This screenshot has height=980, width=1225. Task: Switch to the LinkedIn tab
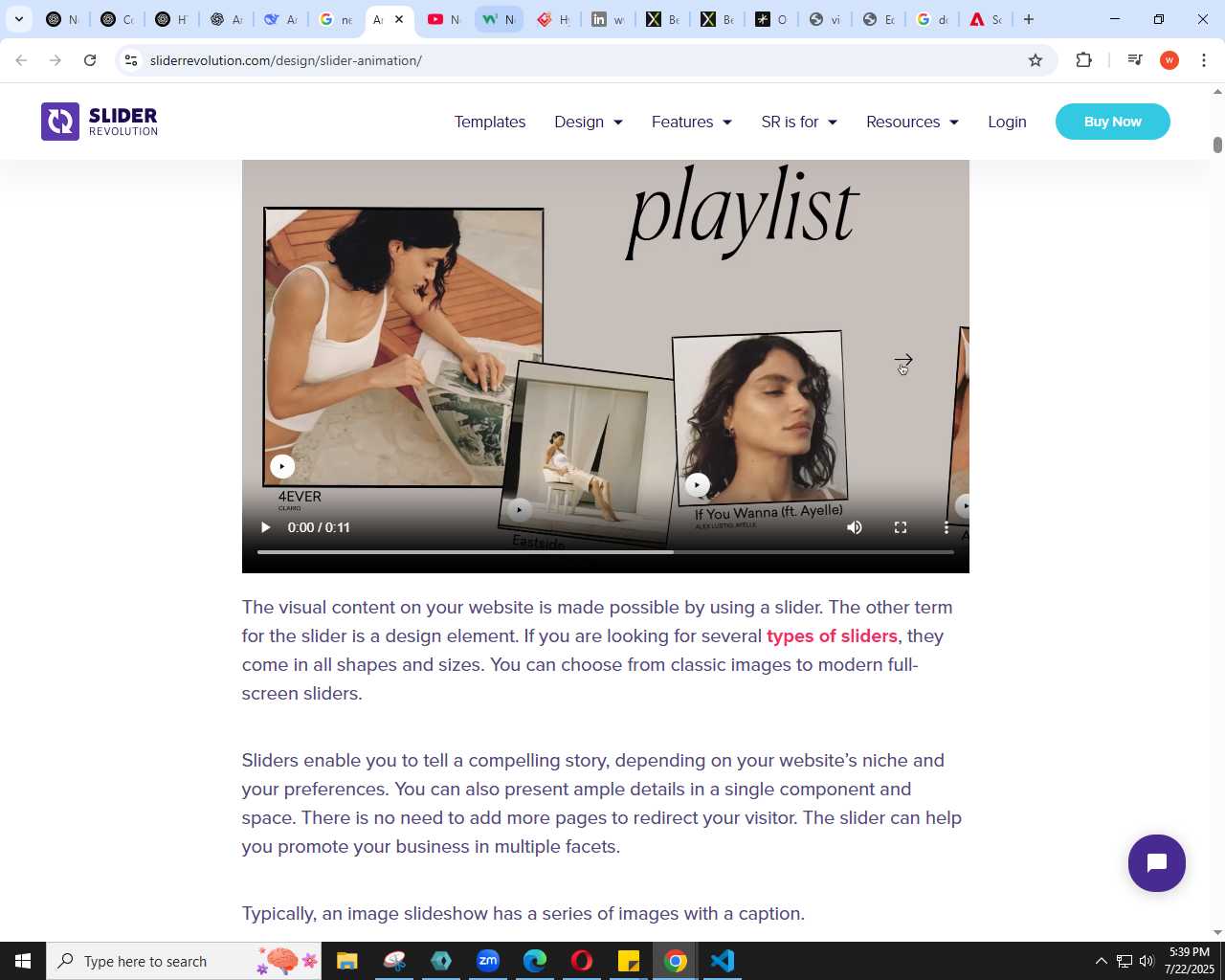tap(608, 19)
